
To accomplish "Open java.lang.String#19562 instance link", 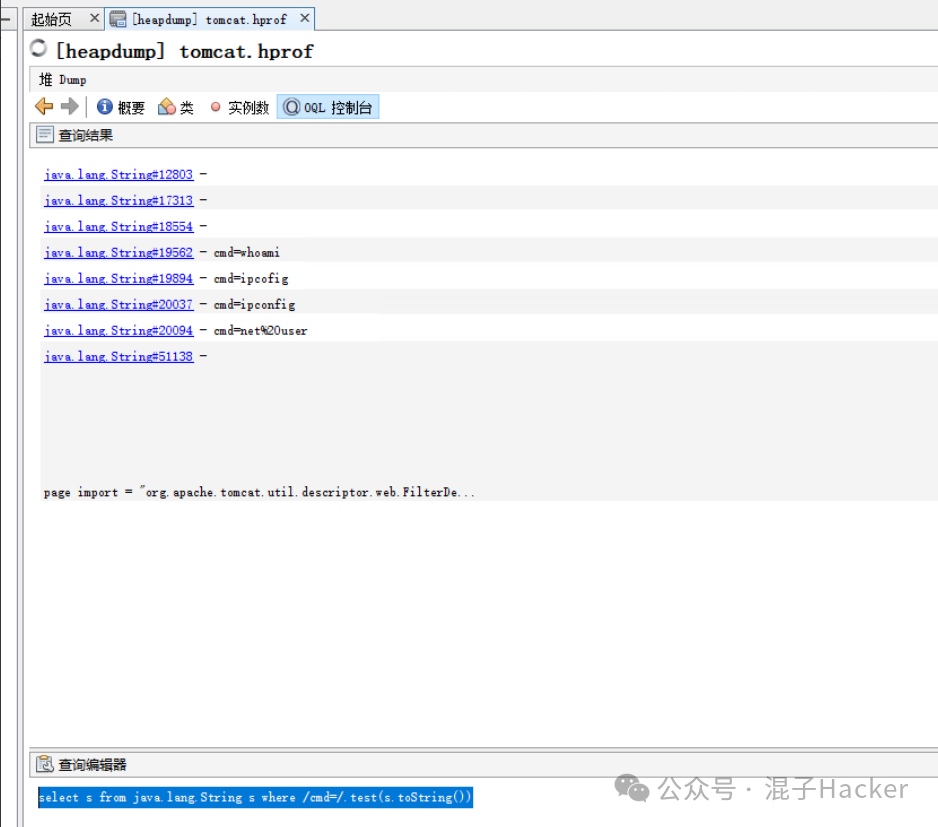I will pos(118,253).
